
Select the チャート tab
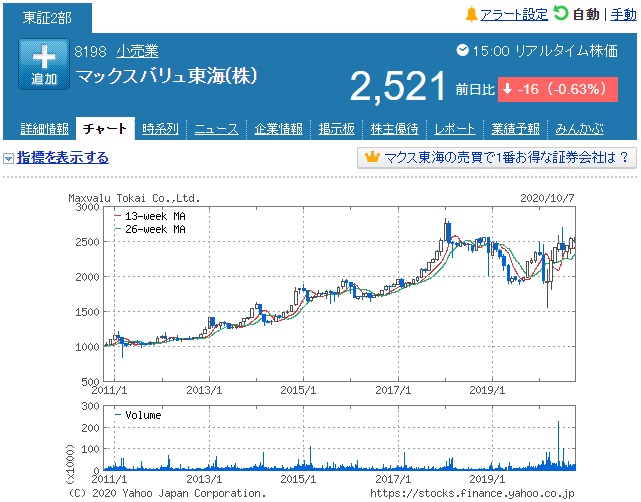point(105,129)
